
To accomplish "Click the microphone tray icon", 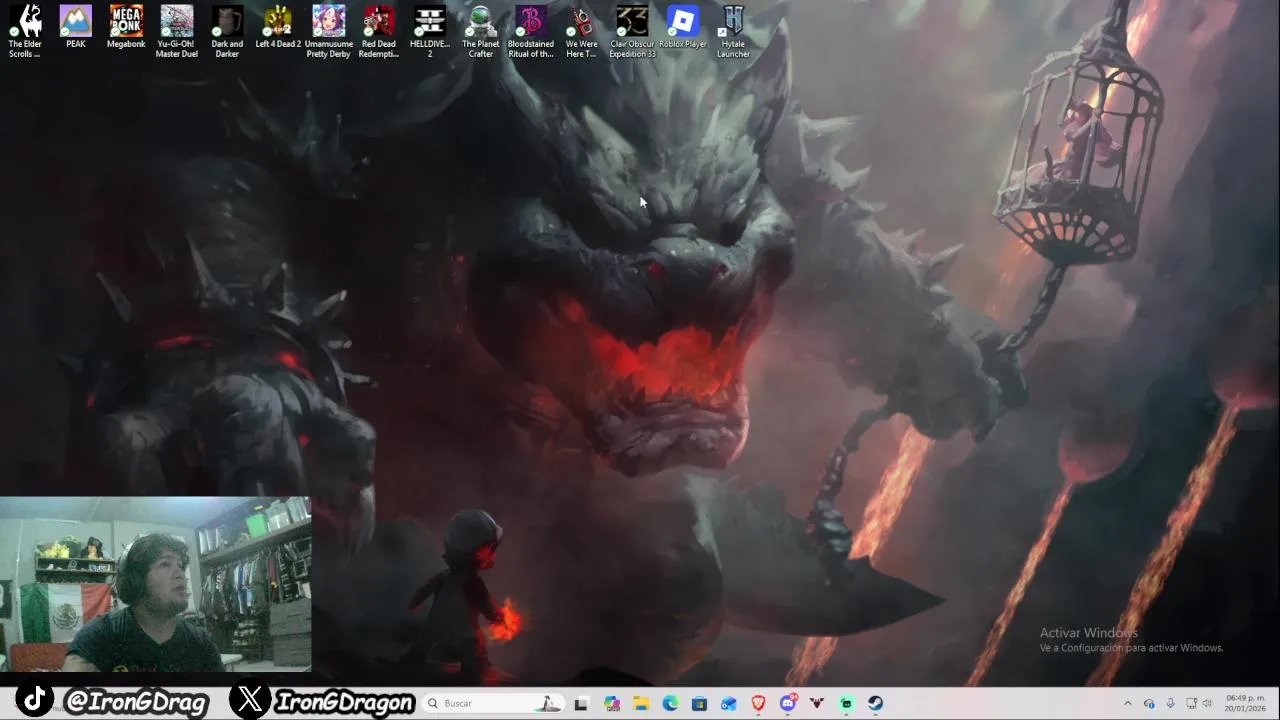I will pyautogui.click(x=1170, y=703).
